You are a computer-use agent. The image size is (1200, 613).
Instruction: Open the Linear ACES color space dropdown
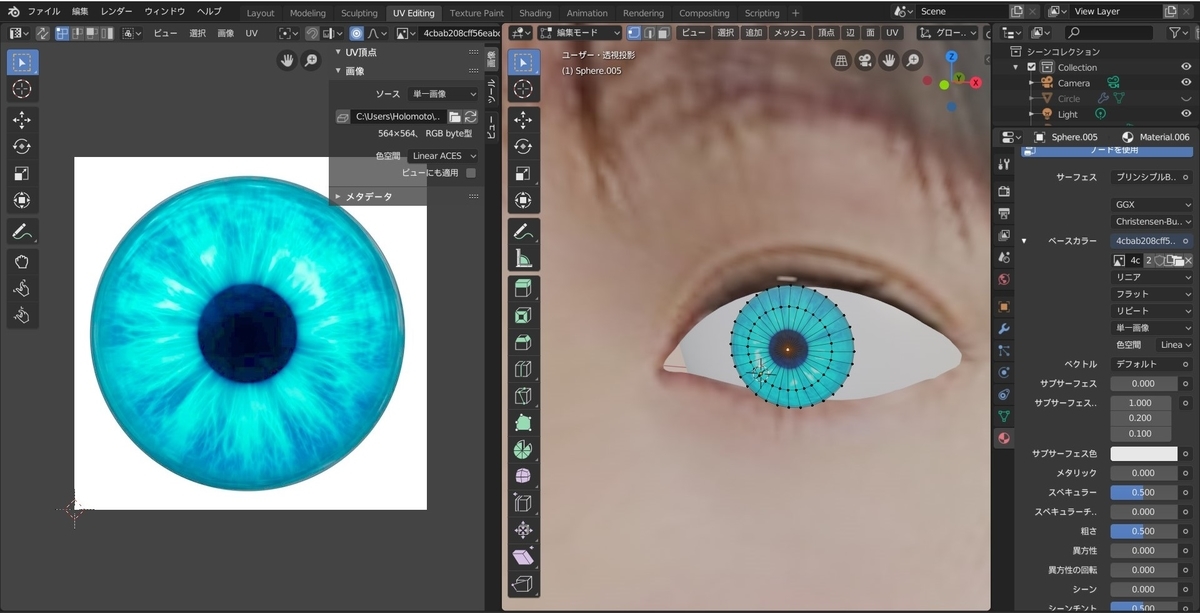(443, 156)
